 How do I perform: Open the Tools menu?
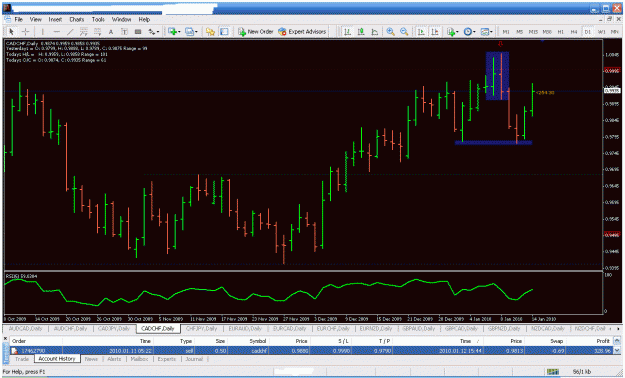point(98,19)
